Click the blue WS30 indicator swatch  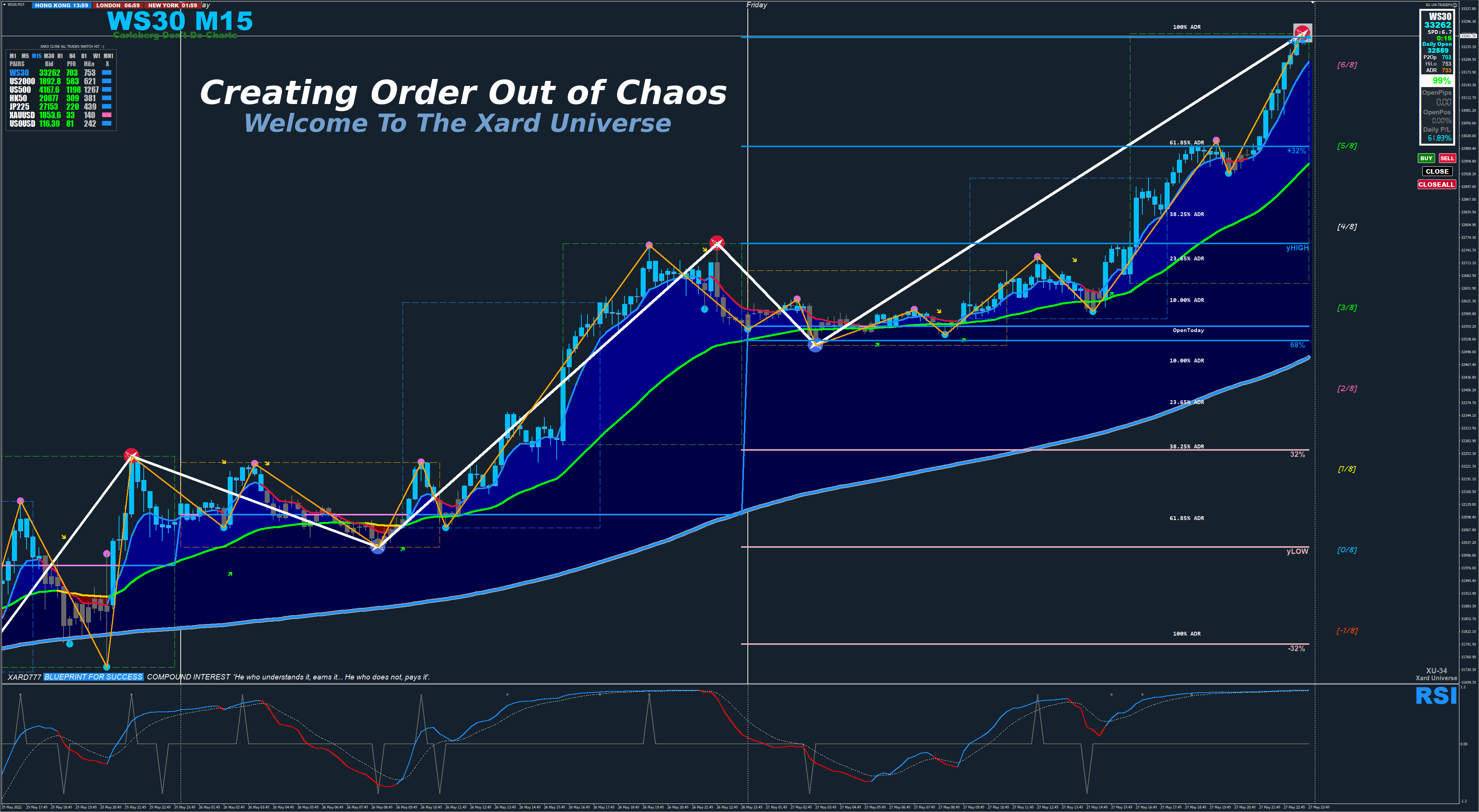(107, 73)
